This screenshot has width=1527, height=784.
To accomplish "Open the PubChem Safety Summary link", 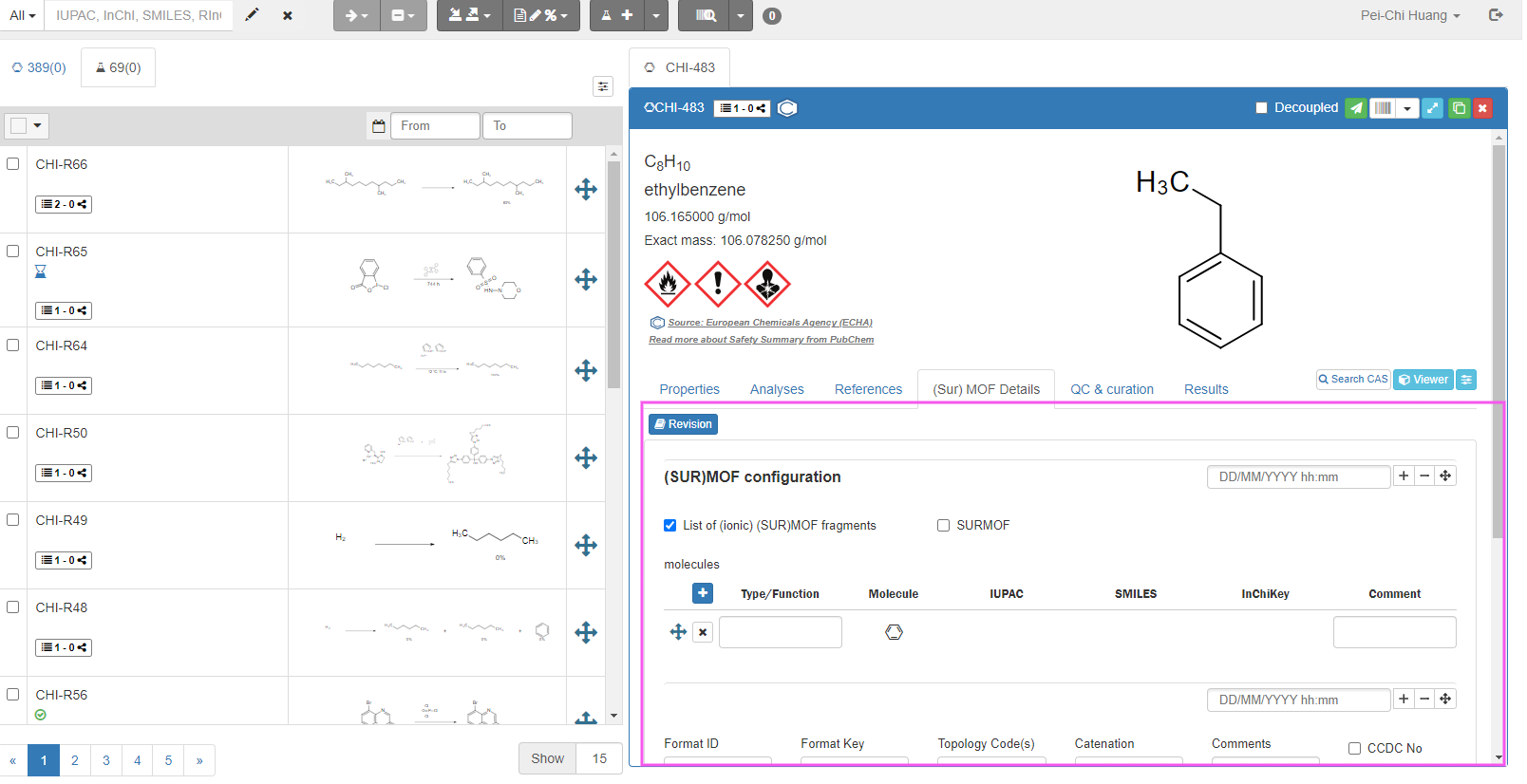I will [761, 340].
